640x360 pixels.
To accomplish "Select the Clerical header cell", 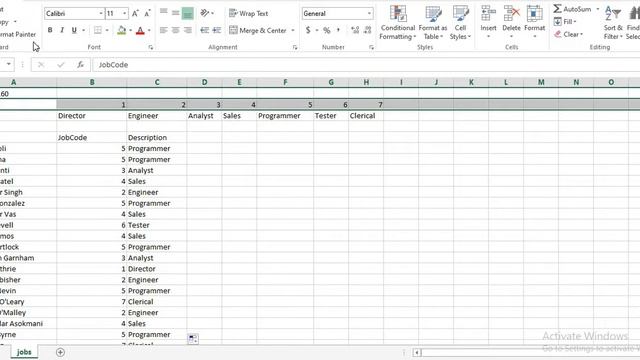I will pyautogui.click(x=366, y=116).
